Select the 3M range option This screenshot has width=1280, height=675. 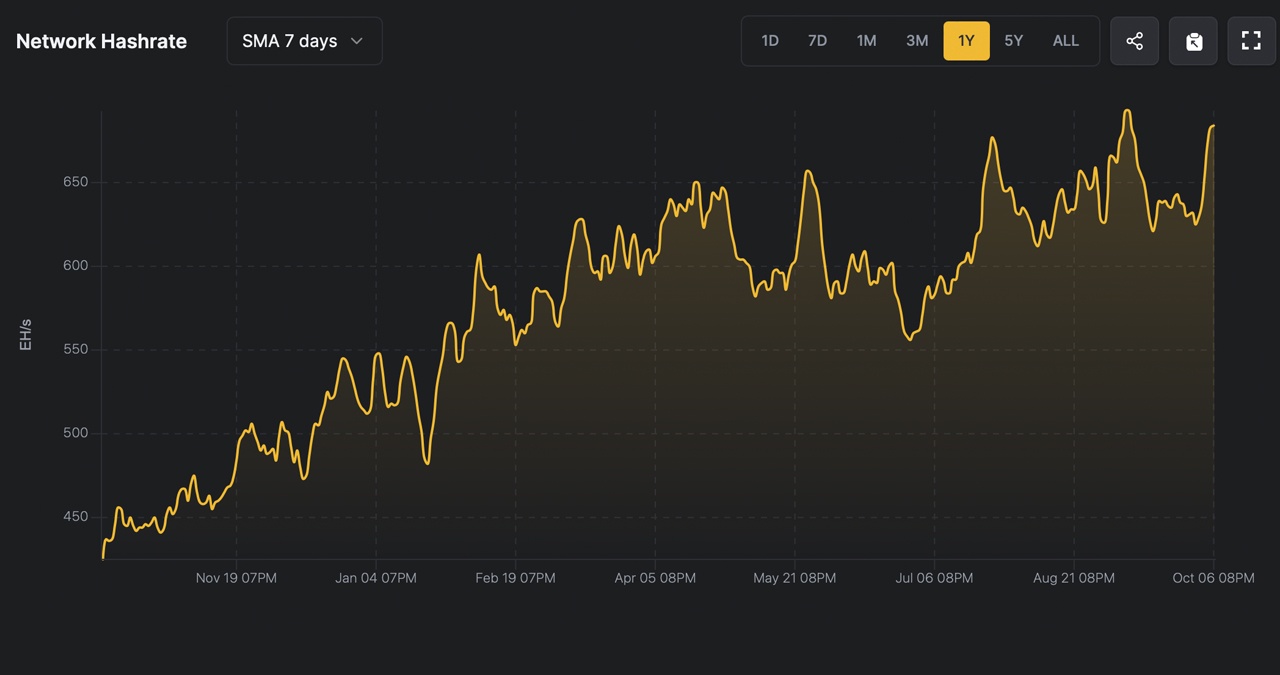(x=917, y=41)
